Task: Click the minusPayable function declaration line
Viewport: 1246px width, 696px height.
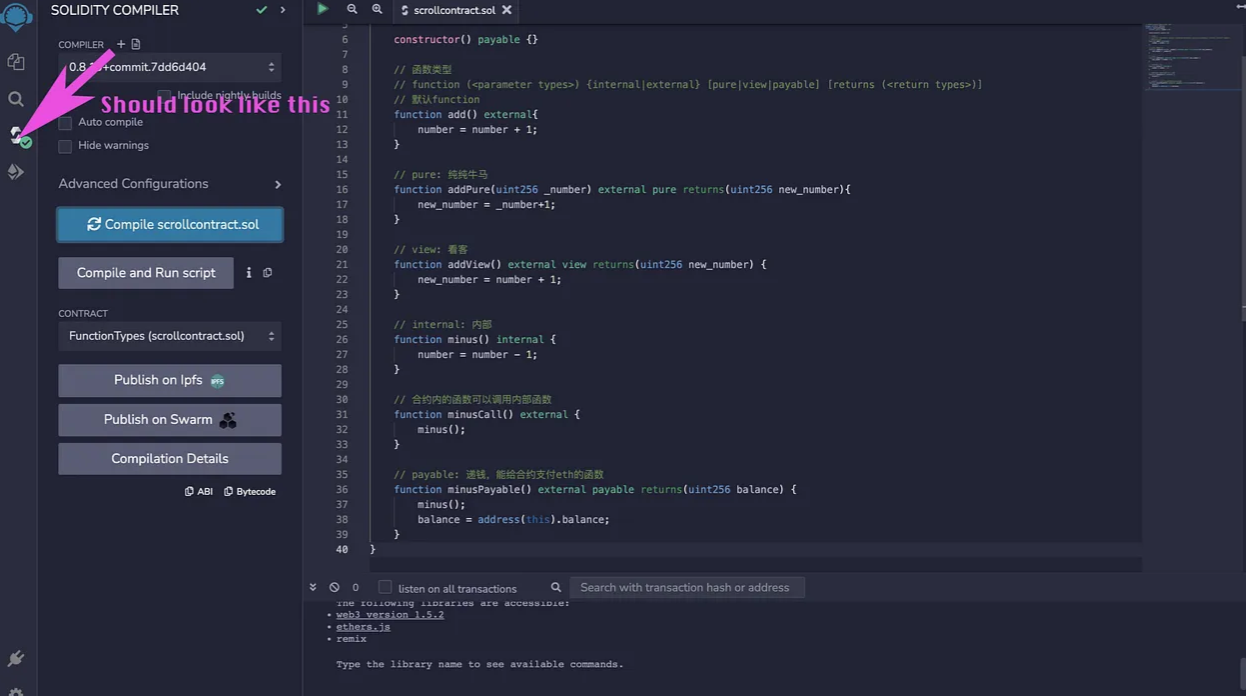Action: click(595, 489)
